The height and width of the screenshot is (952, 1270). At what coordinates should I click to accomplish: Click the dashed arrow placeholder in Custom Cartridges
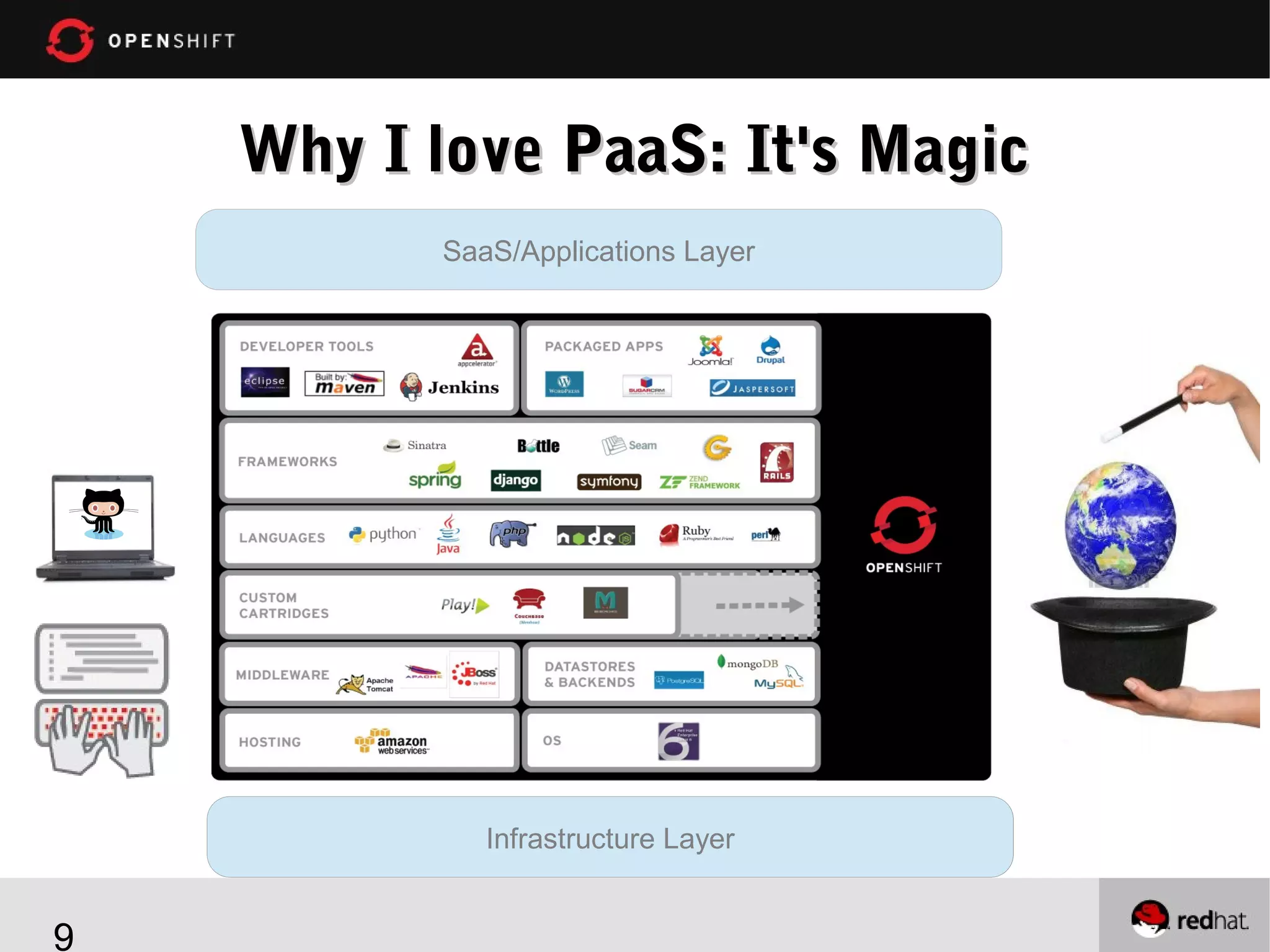(750, 605)
